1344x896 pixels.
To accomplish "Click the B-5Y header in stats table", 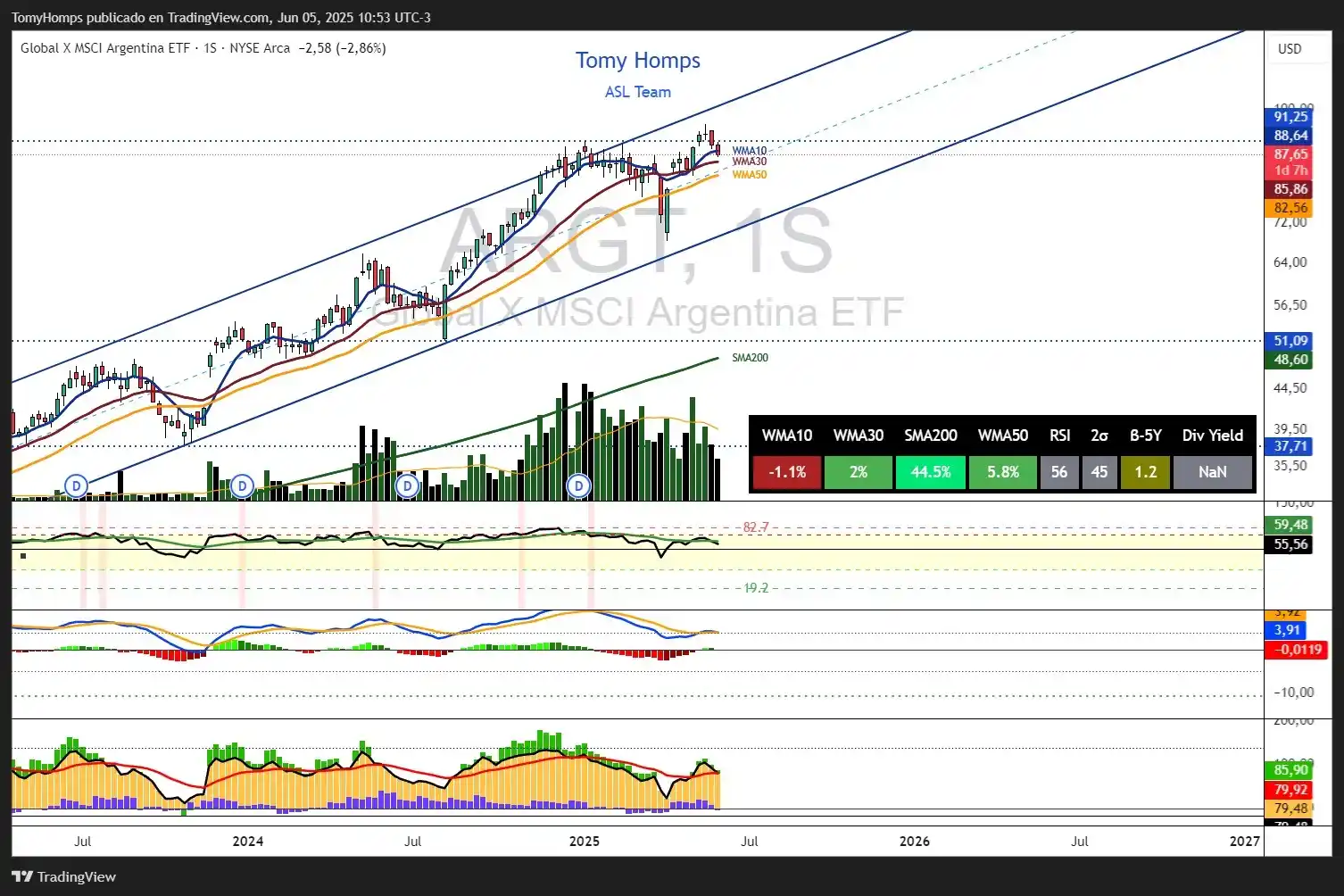I will click(x=1146, y=436).
